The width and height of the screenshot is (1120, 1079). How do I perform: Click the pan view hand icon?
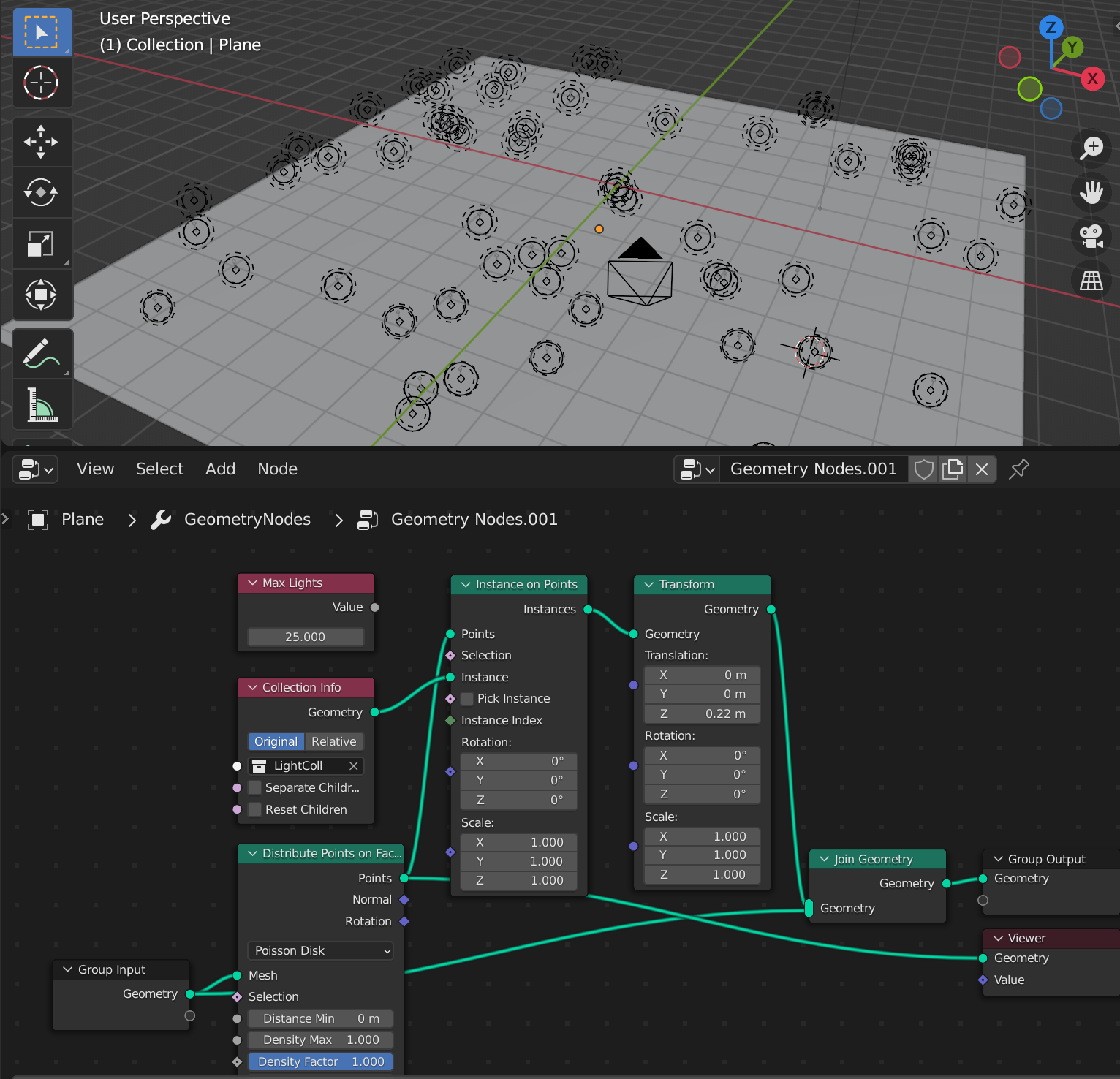1091,192
